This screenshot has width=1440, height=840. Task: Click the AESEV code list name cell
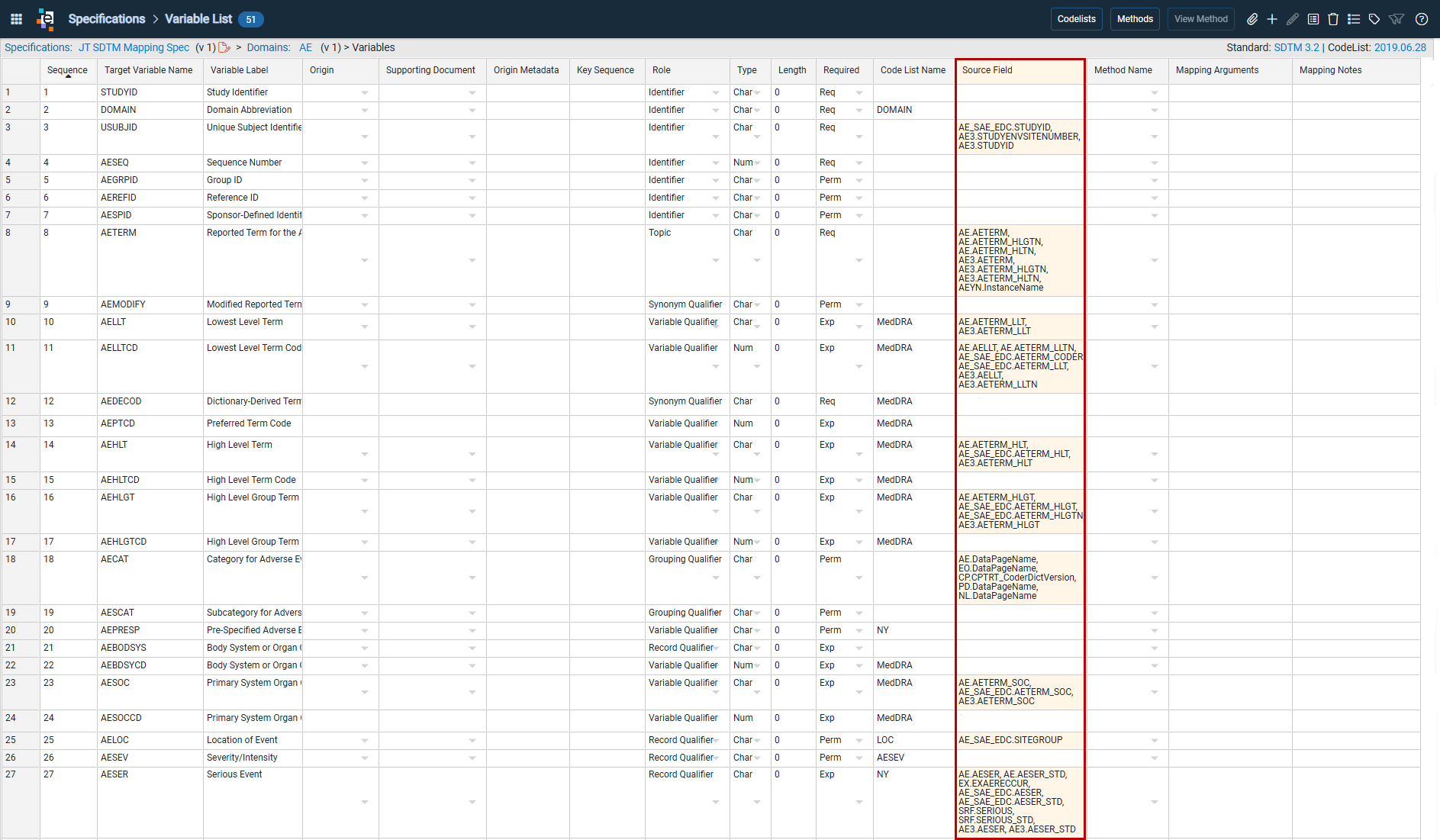tap(914, 758)
